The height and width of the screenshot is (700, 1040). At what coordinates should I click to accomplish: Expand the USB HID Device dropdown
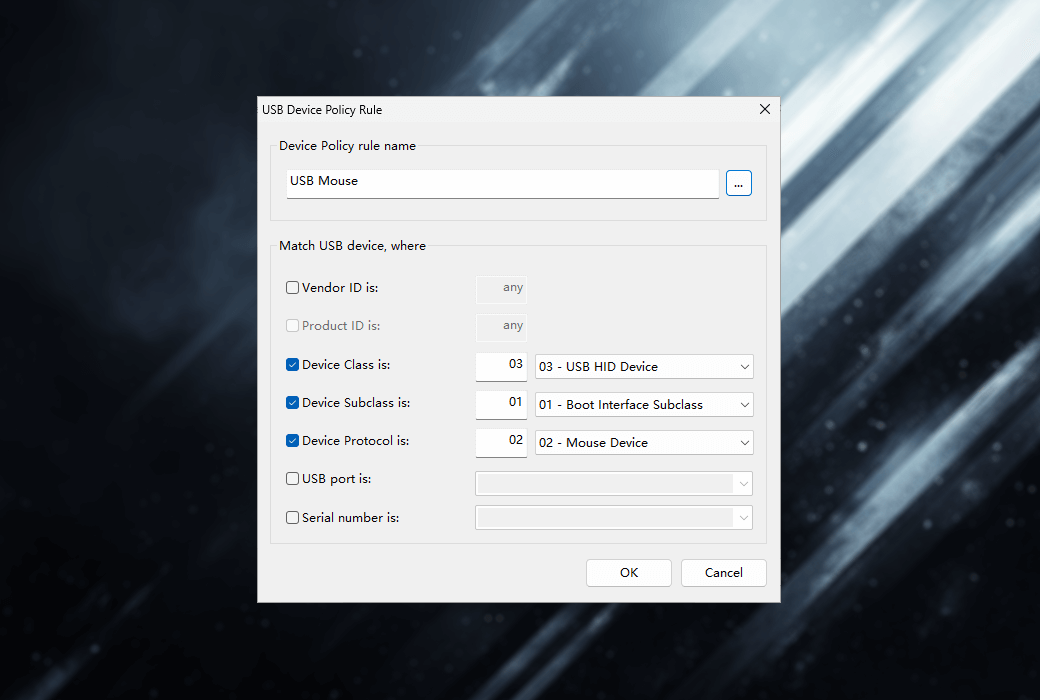(644, 367)
